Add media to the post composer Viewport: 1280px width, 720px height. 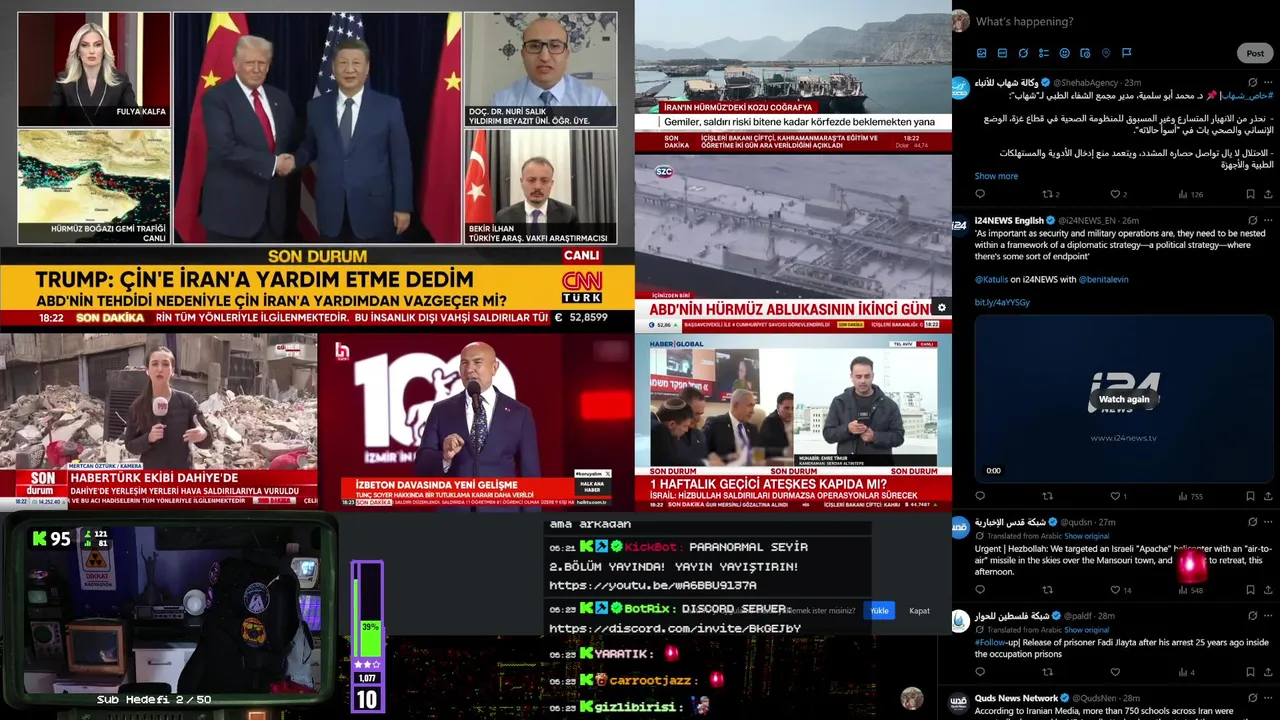coord(981,53)
